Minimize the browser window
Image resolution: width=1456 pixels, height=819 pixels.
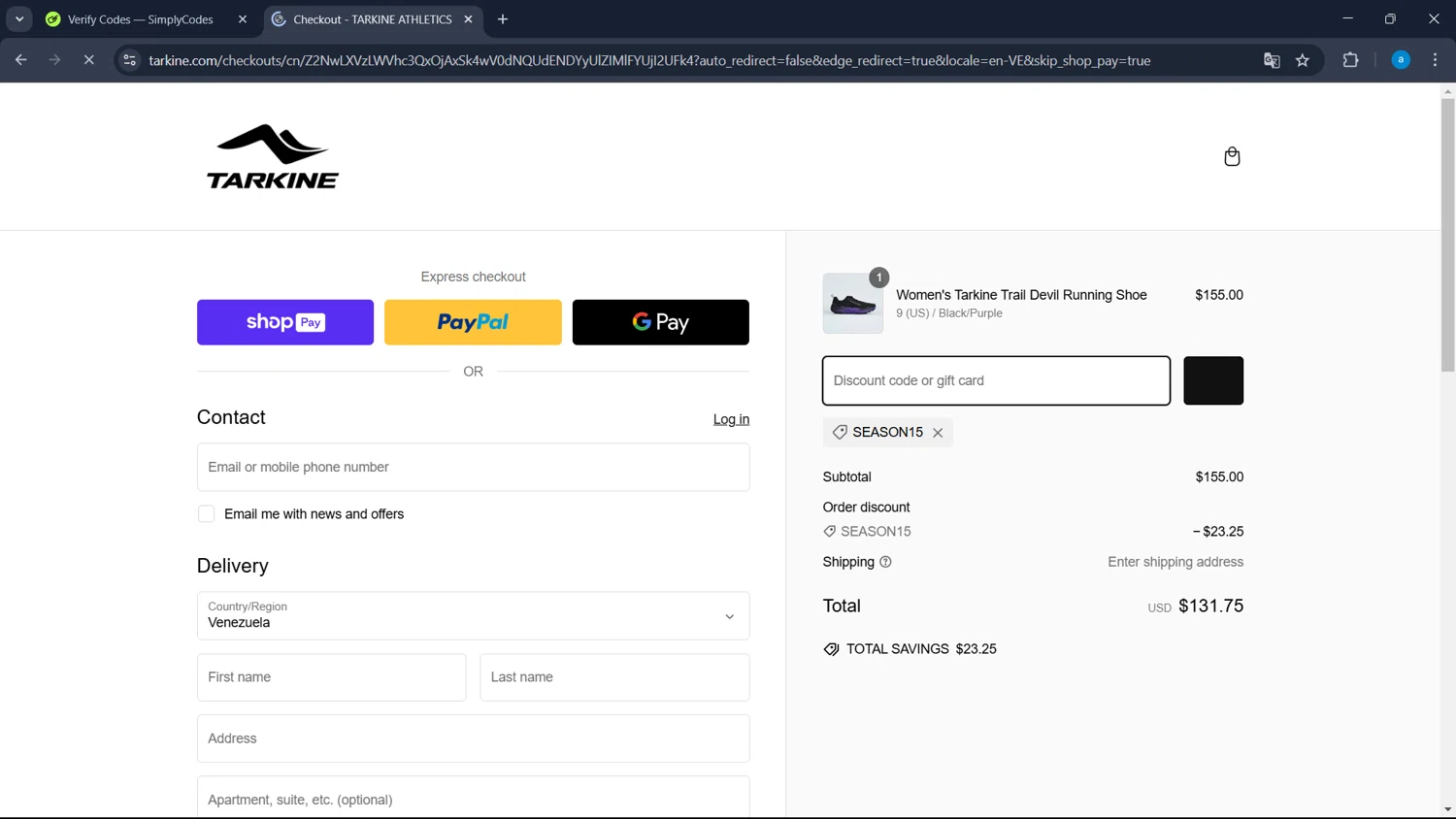coord(1347,19)
